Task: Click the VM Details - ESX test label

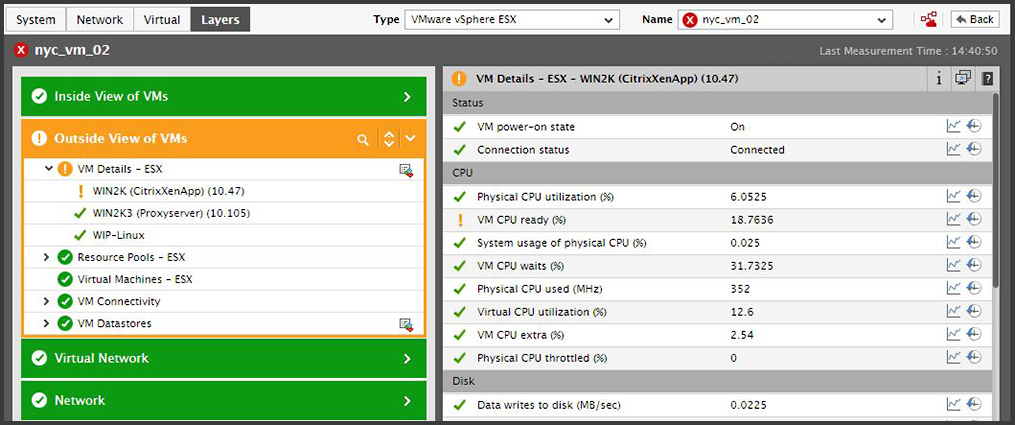Action: 120,169
